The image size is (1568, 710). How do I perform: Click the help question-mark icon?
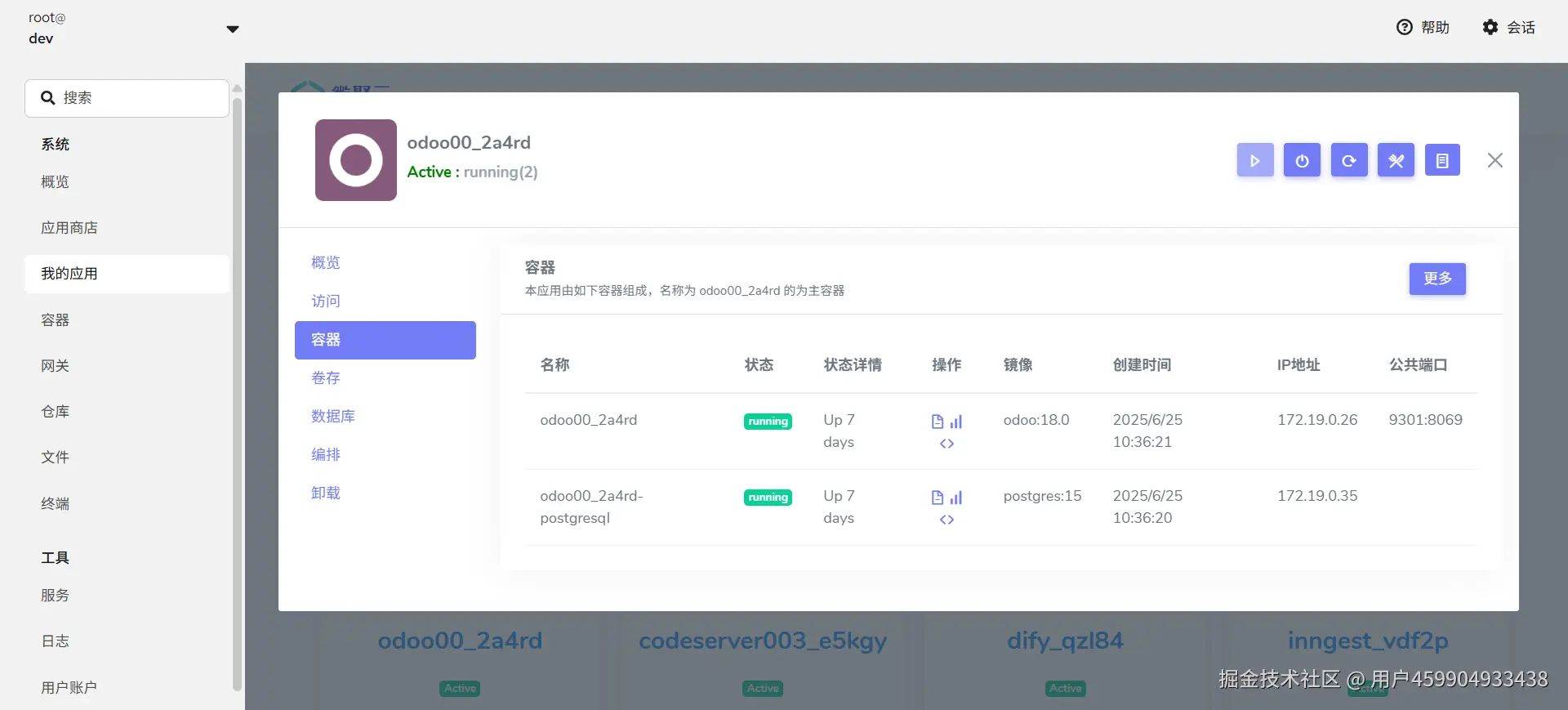point(1405,27)
